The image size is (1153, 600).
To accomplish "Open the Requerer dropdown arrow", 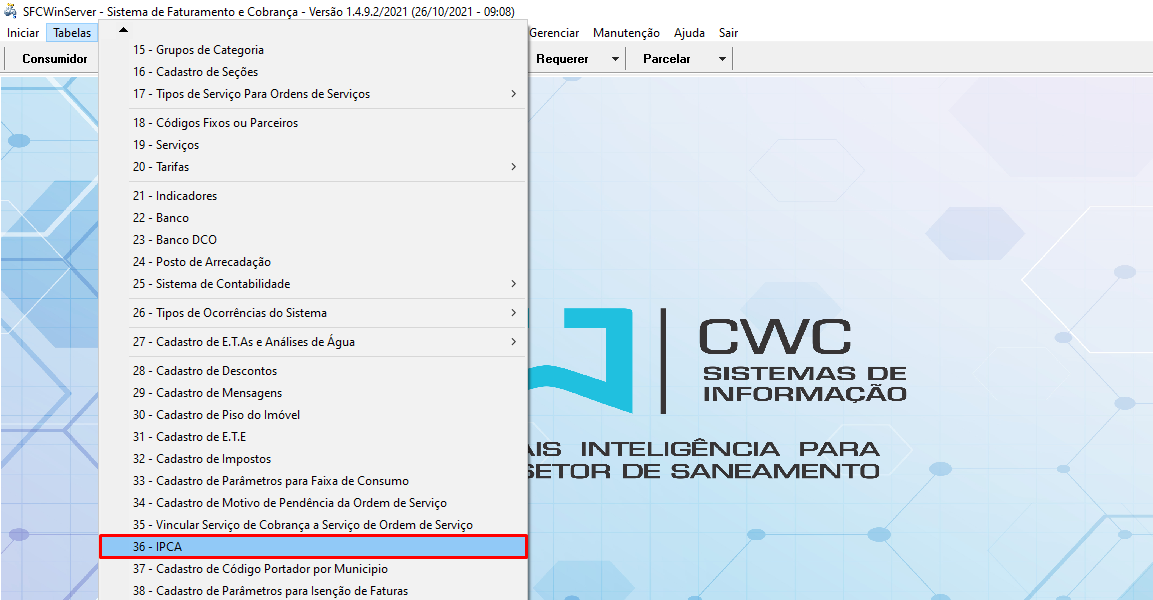I will click(614, 58).
